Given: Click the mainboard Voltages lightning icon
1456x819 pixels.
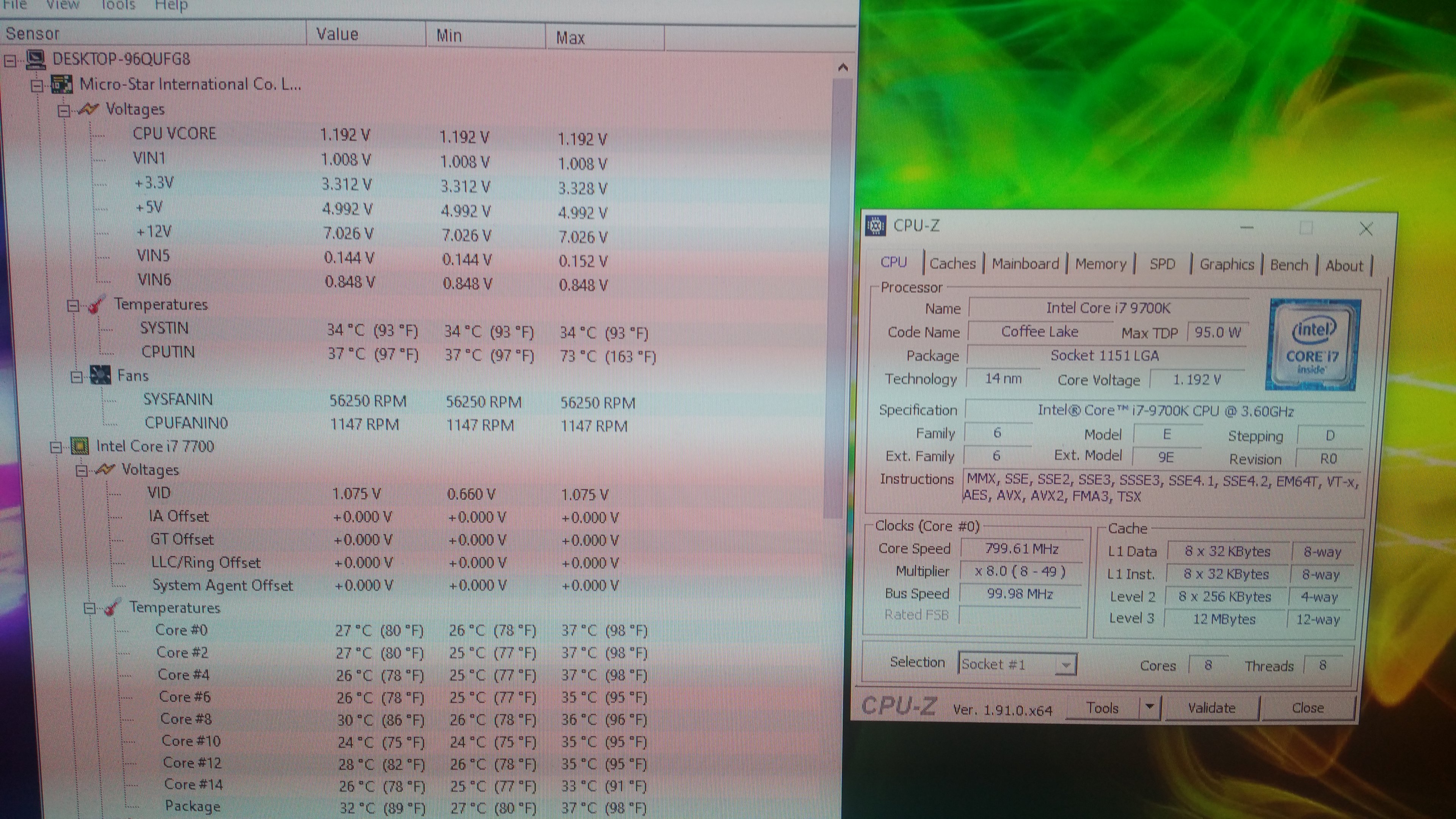Looking at the screenshot, I should coord(89,109).
